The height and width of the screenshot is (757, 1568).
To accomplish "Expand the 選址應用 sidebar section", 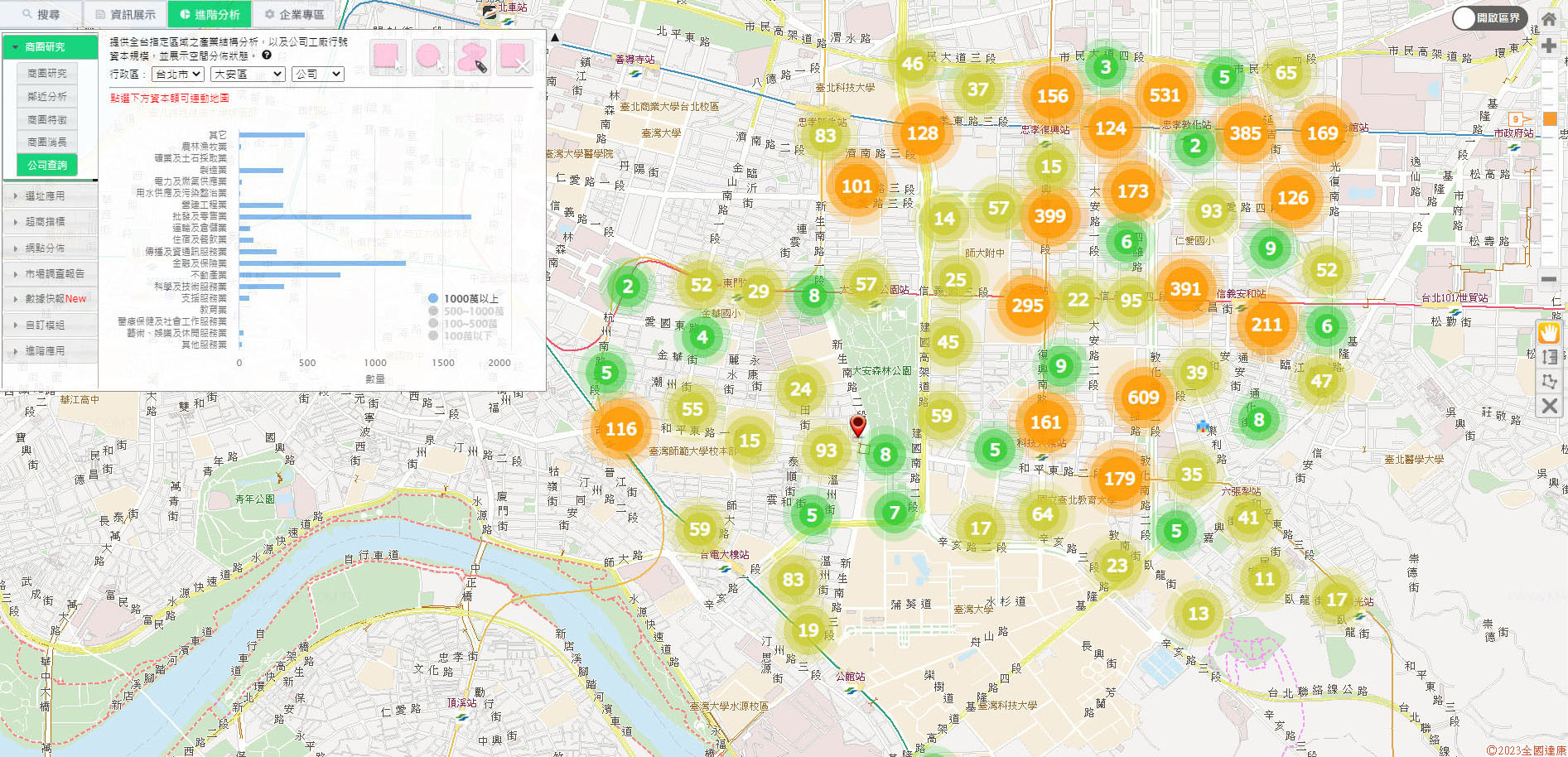I will click(x=50, y=196).
